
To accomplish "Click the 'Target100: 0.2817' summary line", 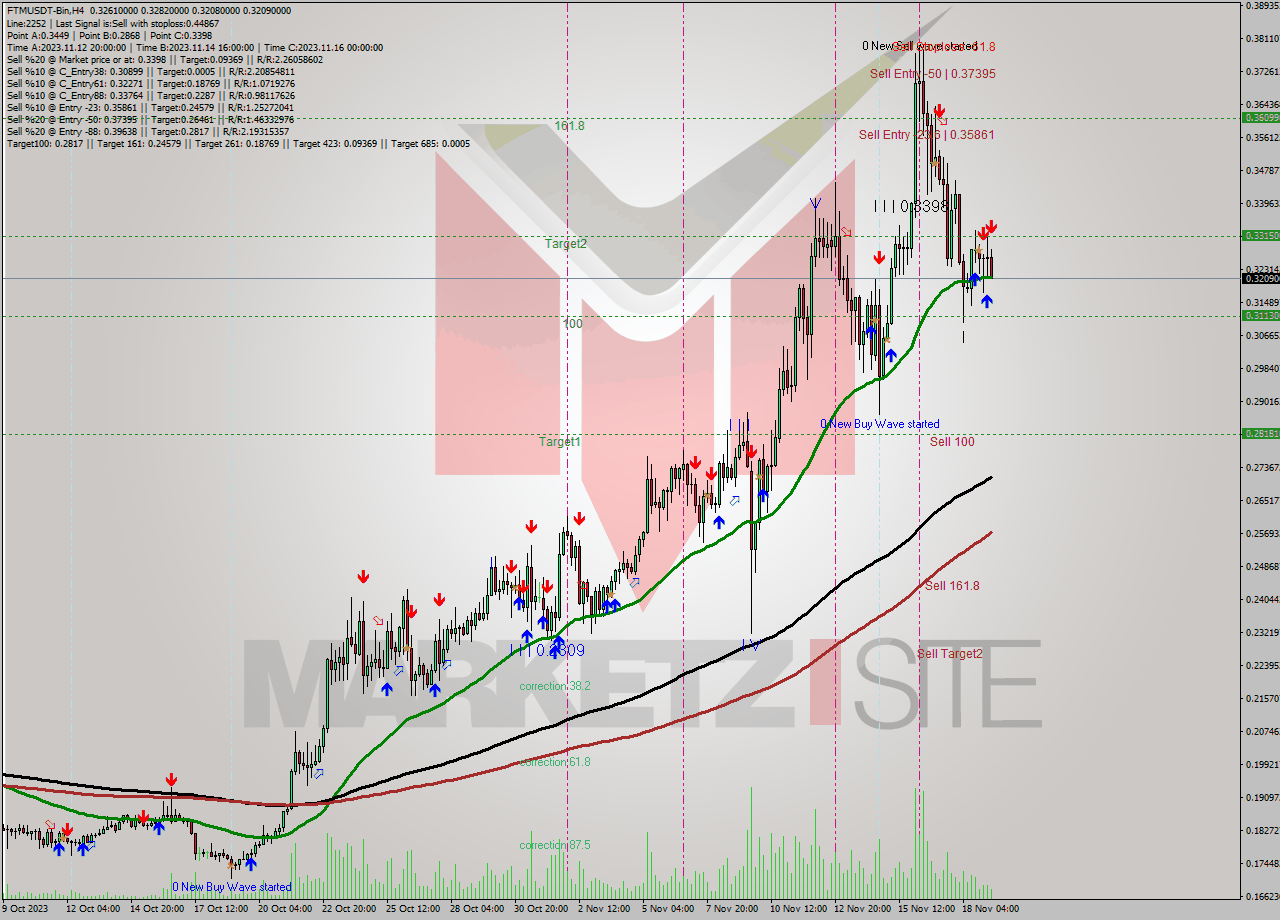I will [238, 144].
